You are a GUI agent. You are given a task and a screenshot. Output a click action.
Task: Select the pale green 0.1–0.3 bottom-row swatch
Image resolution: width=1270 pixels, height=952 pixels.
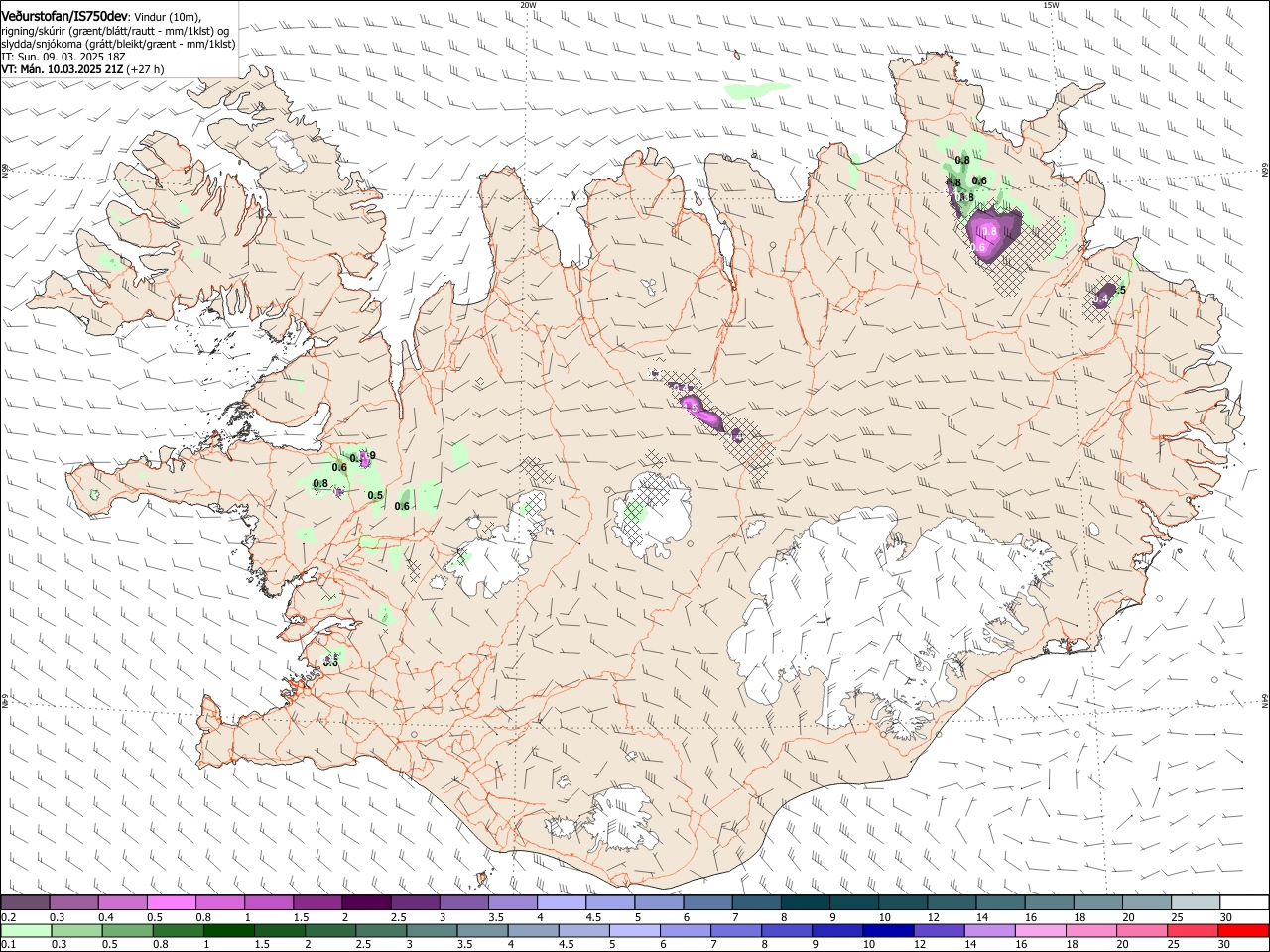pyautogui.click(x=26, y=930)
